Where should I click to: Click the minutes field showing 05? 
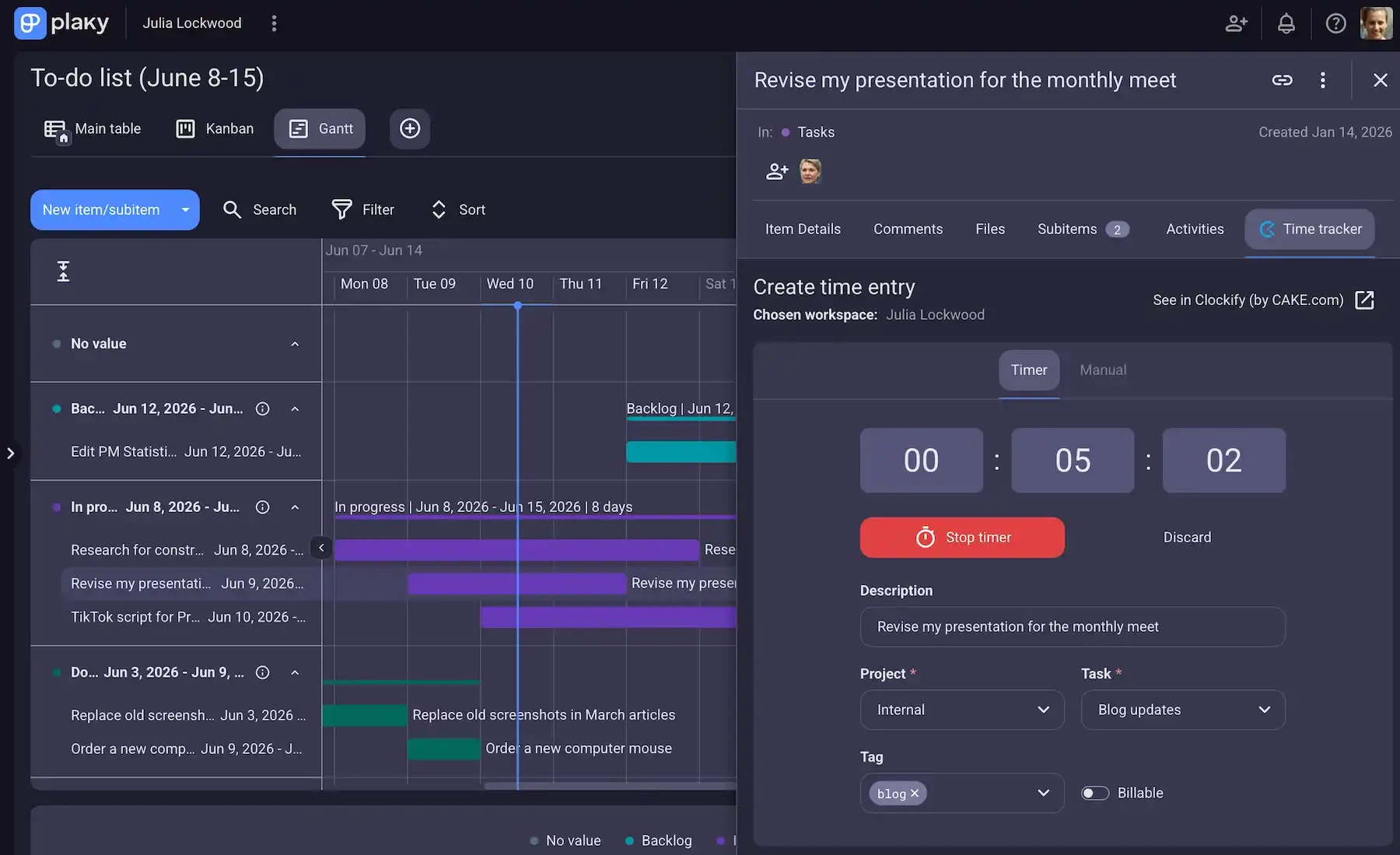coord(1073,460)
